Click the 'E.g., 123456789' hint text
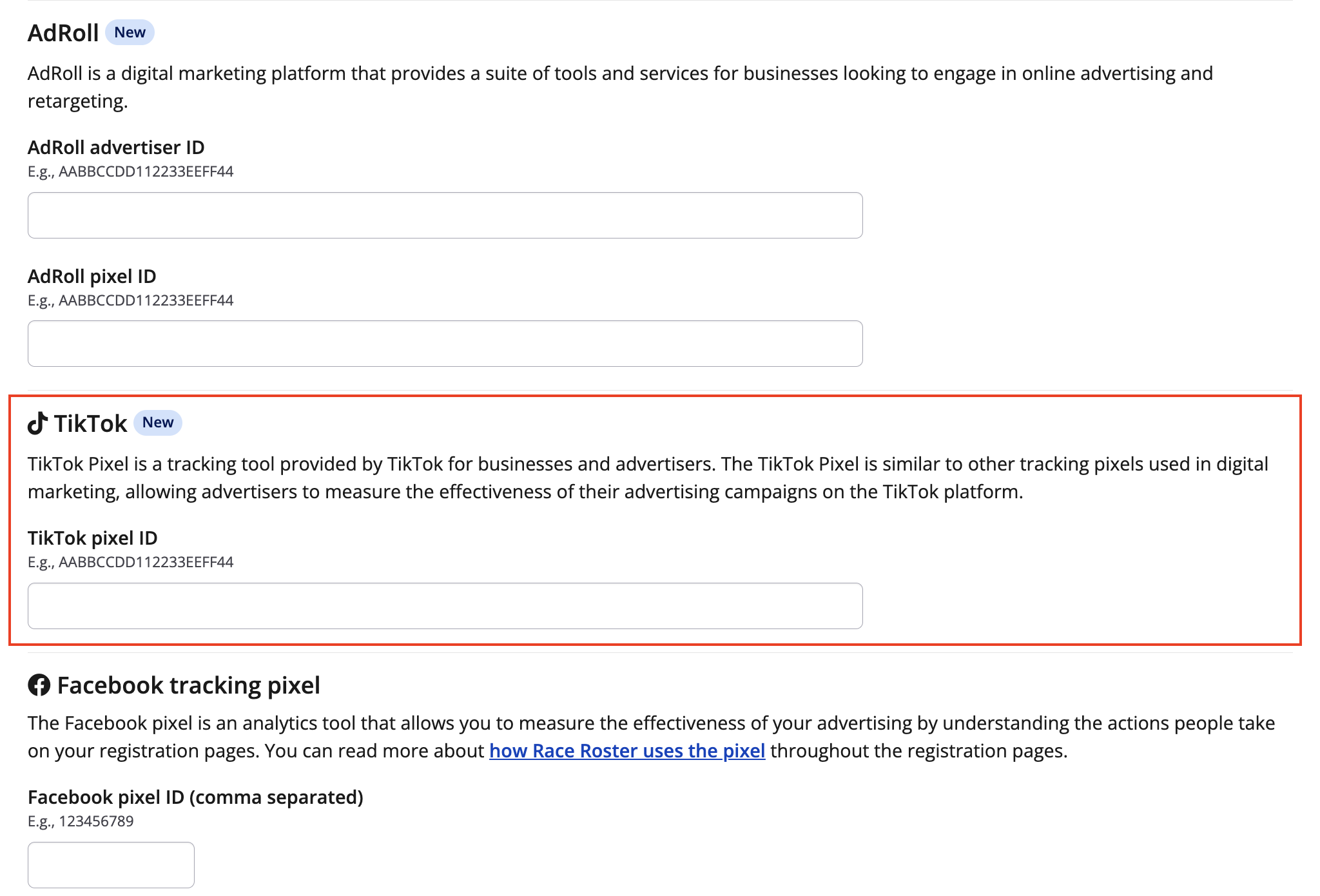Viewport: 1320px width, 896px height. (x=81, y=821)
